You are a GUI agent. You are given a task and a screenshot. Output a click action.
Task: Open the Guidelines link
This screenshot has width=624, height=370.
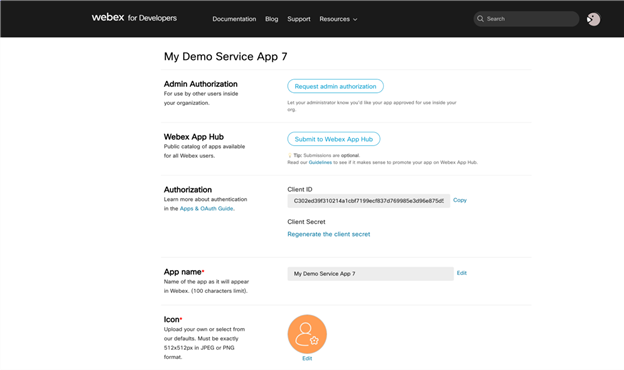(320, 162)
